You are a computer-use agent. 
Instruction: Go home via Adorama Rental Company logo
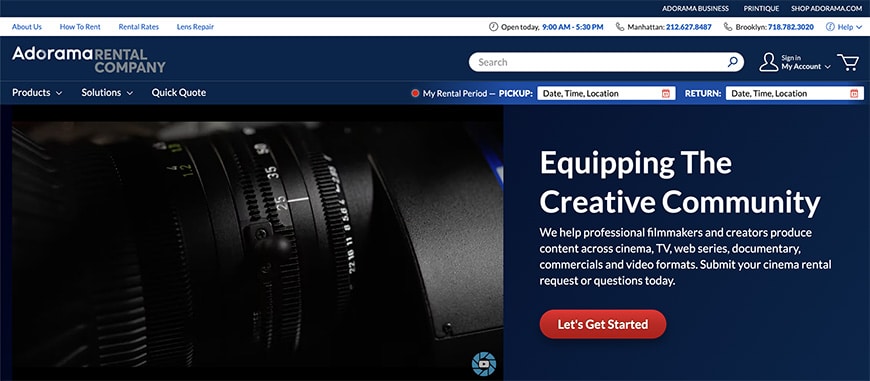click(x=89, y=60)
